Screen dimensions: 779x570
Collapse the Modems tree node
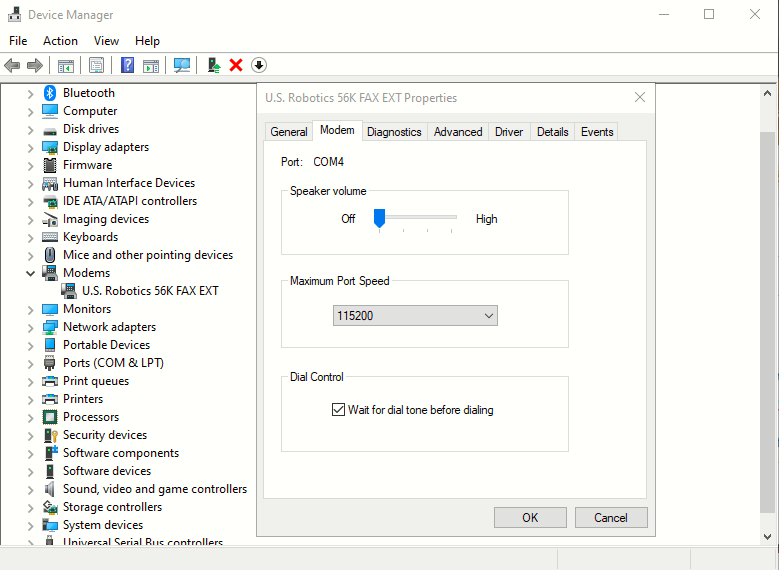[x=30, y=273]
